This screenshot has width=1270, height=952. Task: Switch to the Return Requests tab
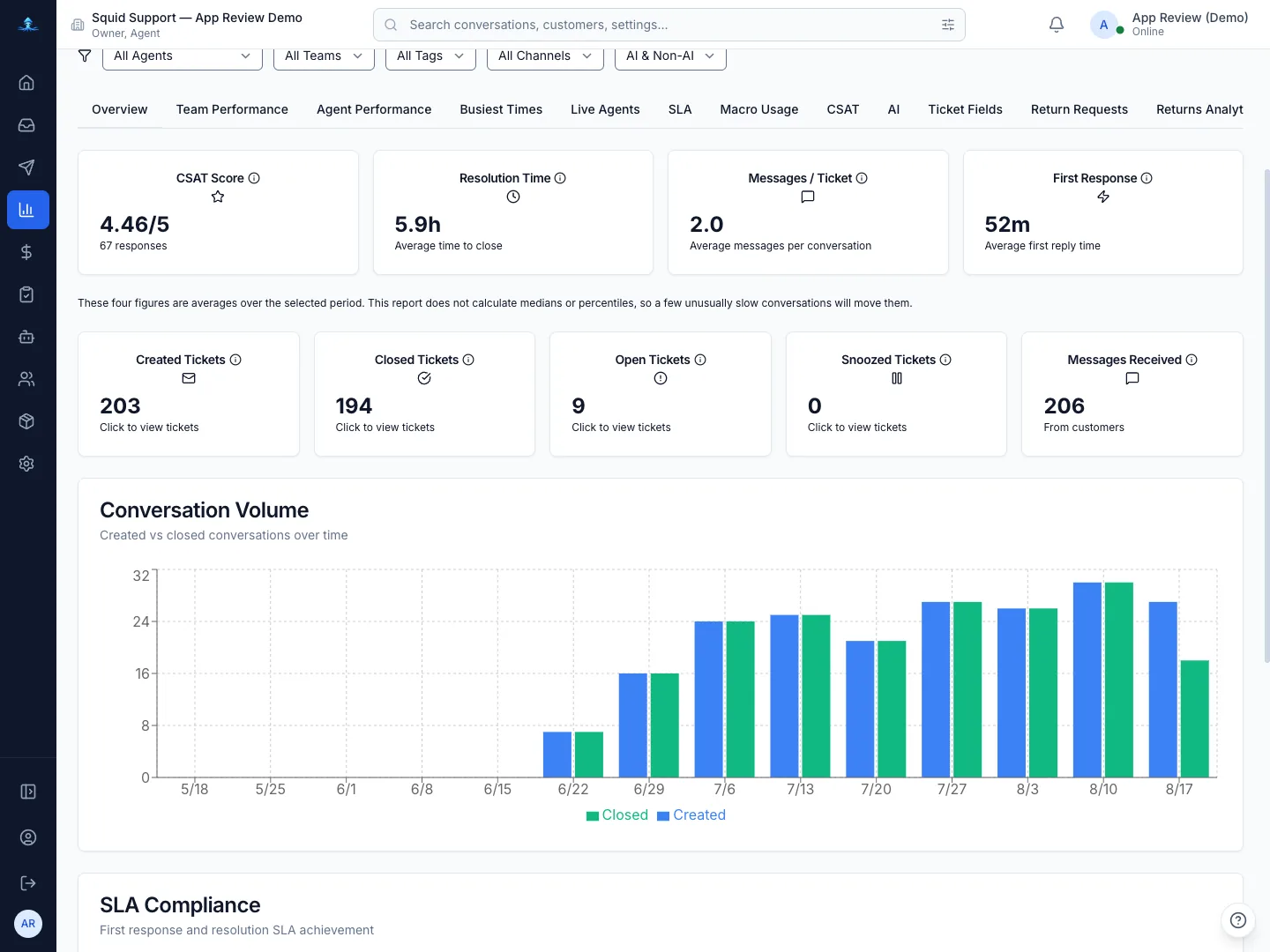coord(1079,109)
